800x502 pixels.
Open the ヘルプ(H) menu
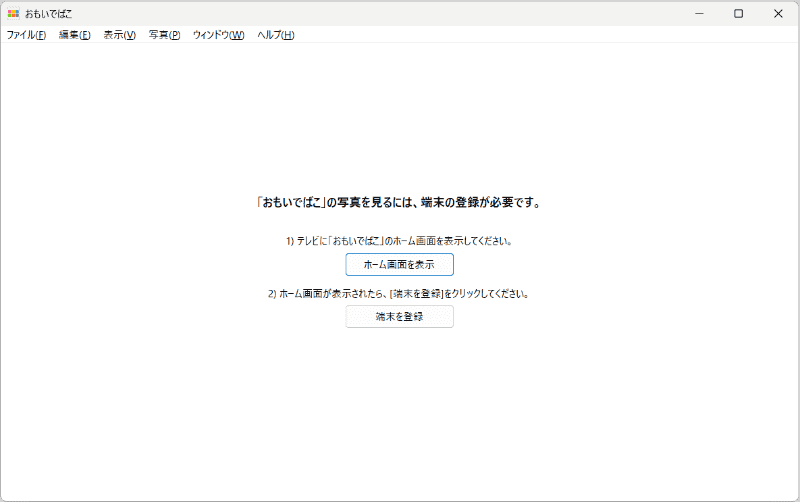tap(276, 35)
